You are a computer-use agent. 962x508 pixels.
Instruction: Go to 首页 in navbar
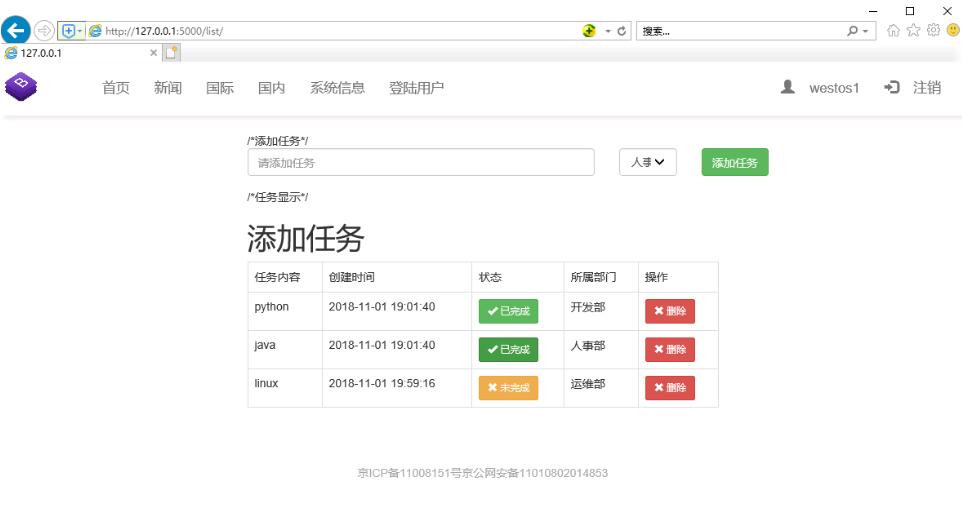coord(116,88)
